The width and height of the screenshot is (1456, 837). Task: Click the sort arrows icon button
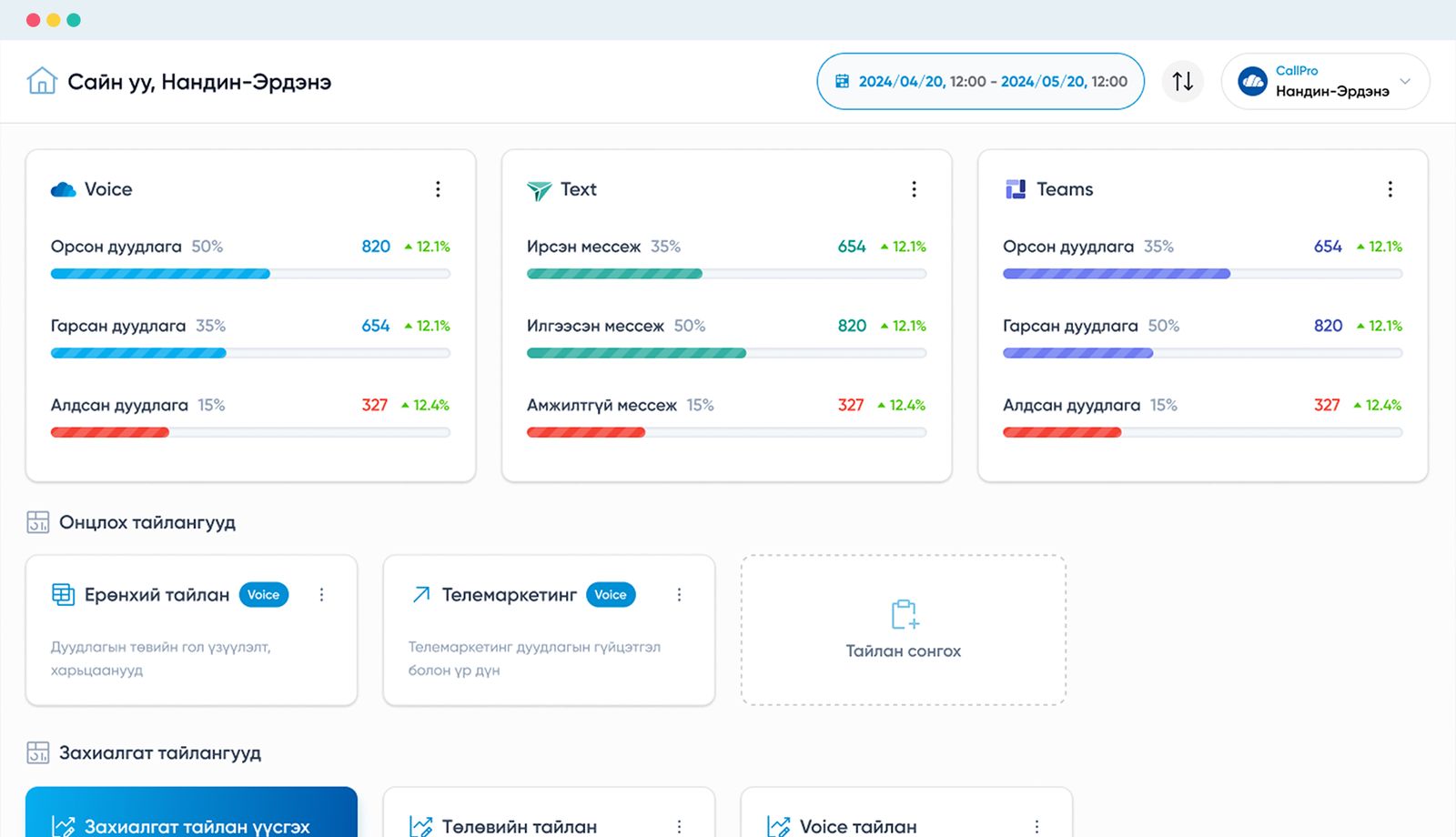coord(1182,81)
